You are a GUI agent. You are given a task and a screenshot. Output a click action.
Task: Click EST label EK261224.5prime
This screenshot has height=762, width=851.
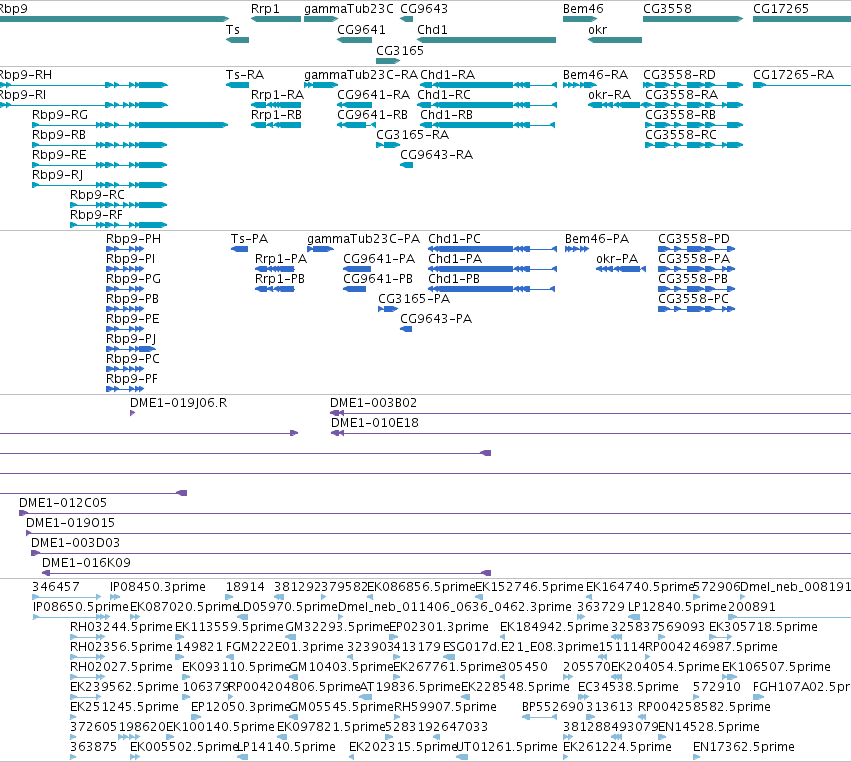click(617, 747)
